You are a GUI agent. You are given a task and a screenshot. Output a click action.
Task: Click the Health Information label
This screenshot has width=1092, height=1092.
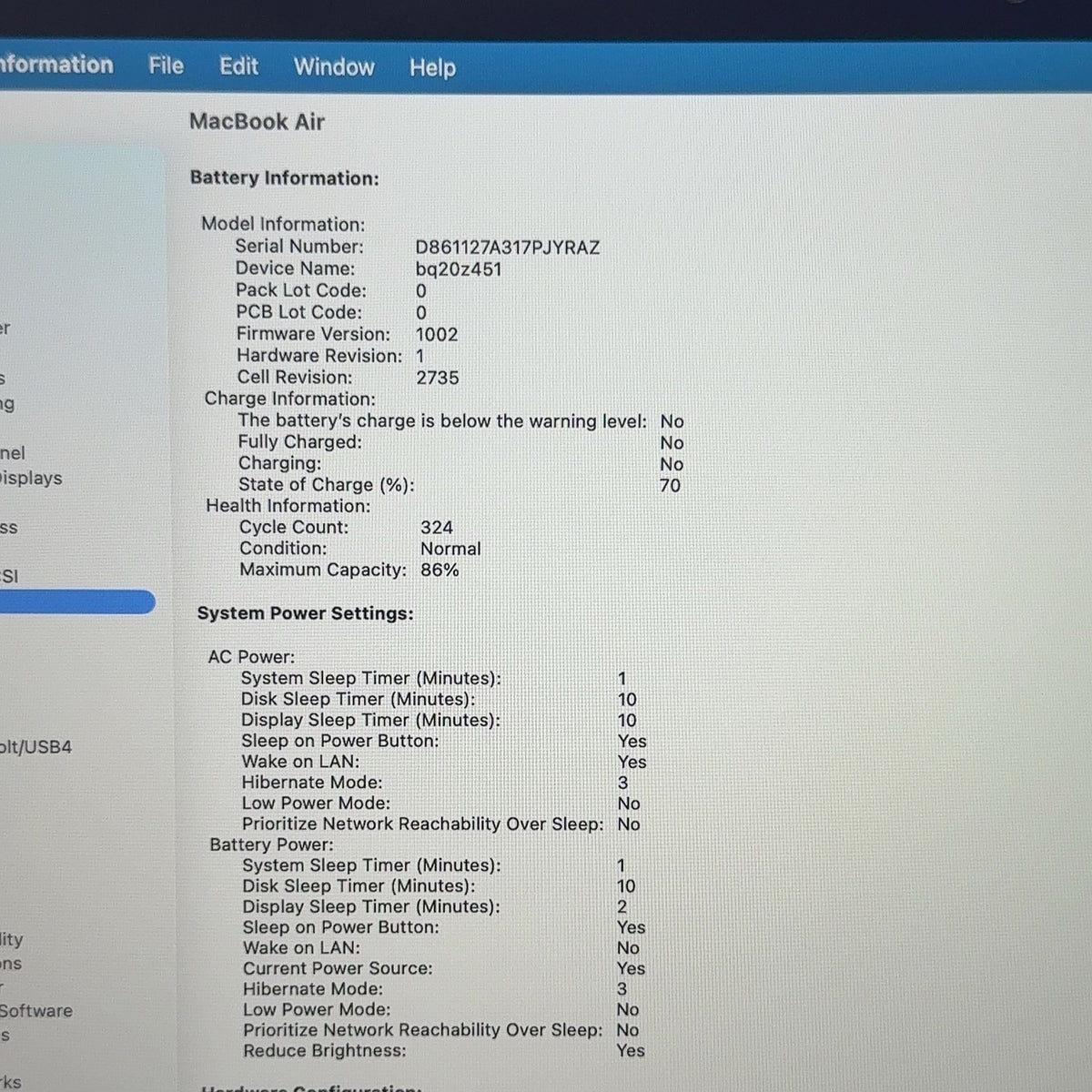point(288,506)
